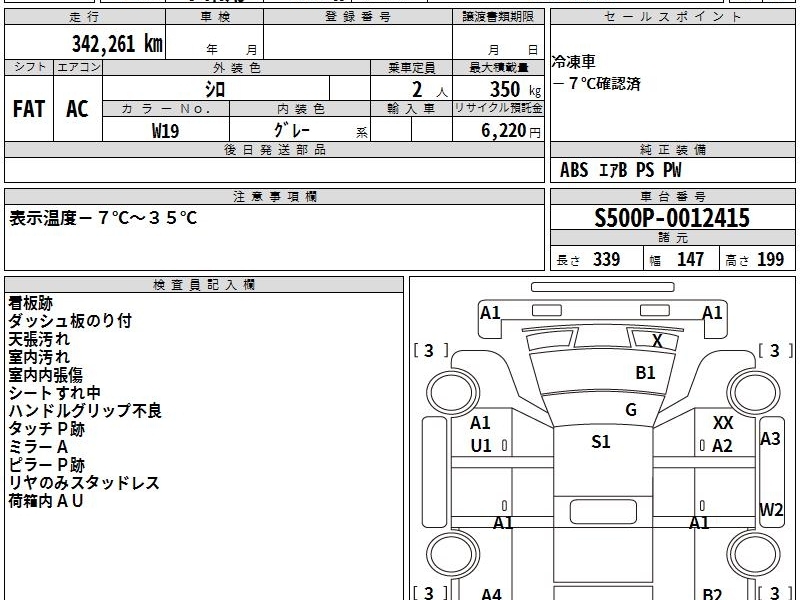800x600 pixels.
Task: Select inspector note 天張汚れ
Action: tap(39, 339)
